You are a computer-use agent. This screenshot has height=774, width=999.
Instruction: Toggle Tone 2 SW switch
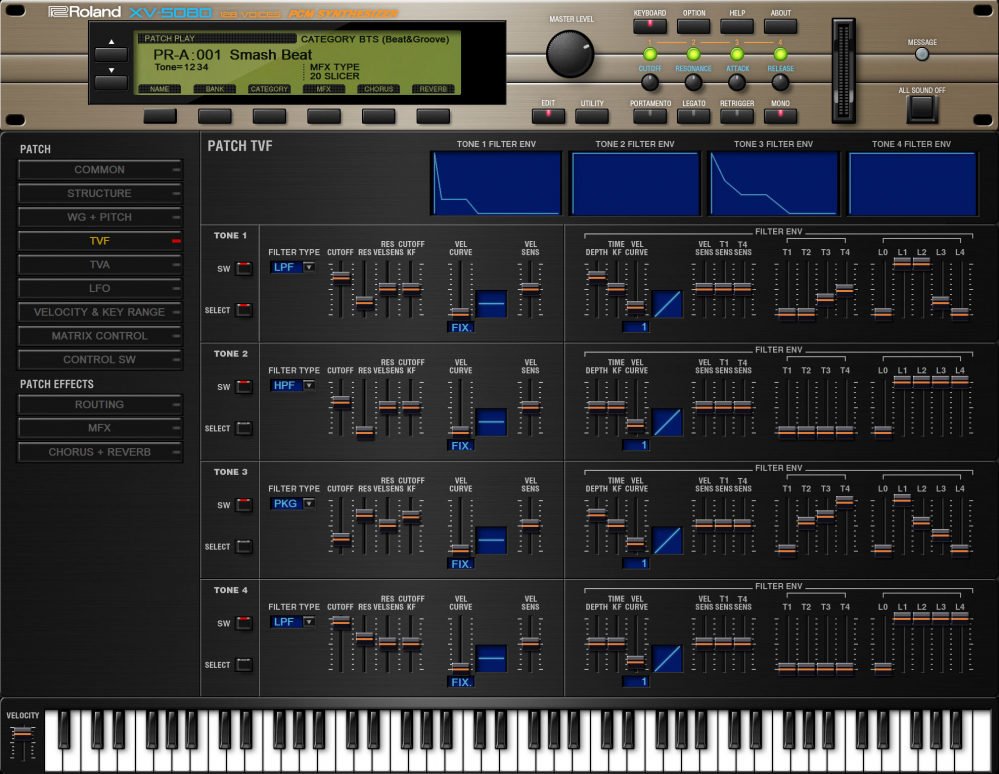(x=244, y=387)
